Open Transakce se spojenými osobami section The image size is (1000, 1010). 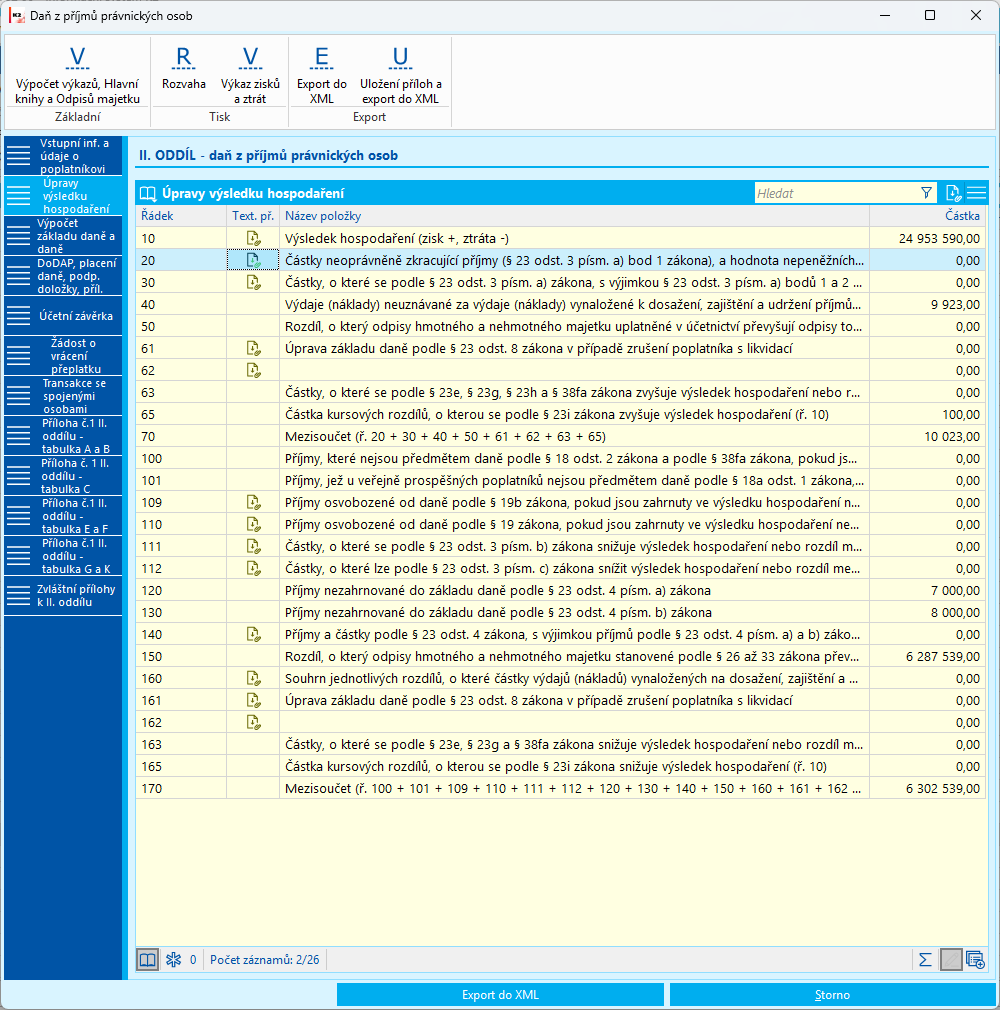[x=63, y=395]
